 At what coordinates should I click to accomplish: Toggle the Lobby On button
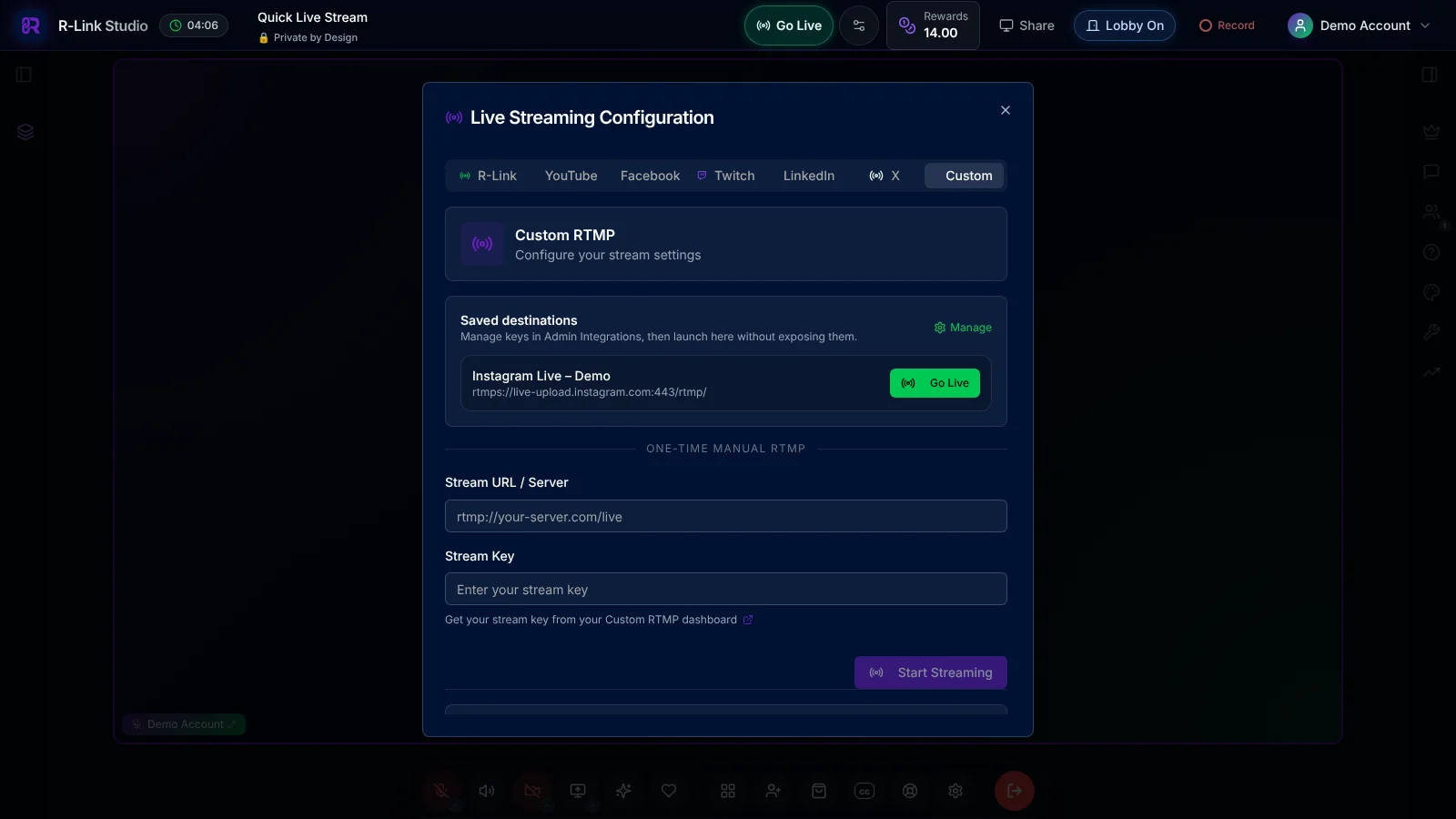click(x=1125, y=25)
